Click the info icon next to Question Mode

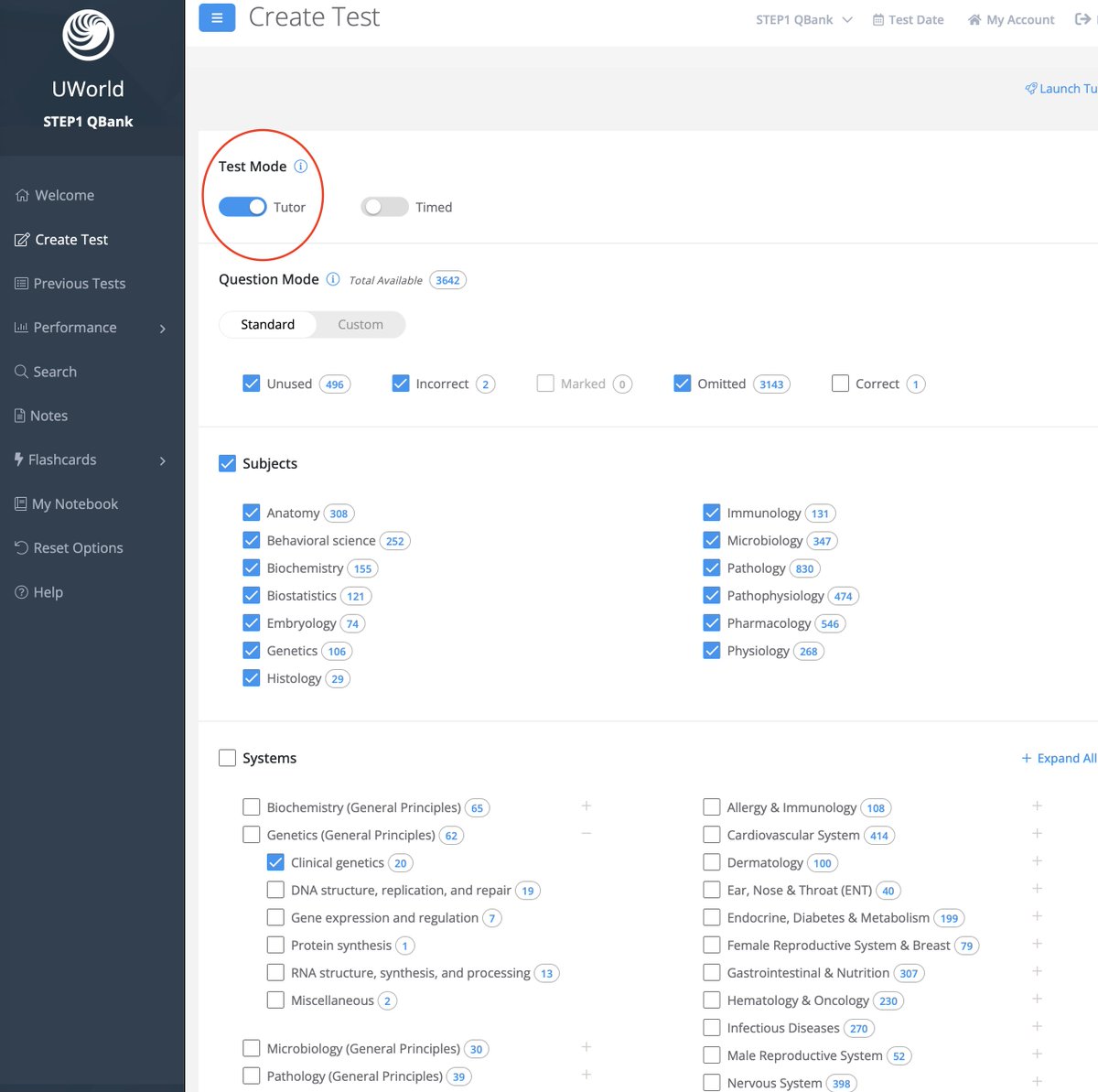tap(333, 279)
